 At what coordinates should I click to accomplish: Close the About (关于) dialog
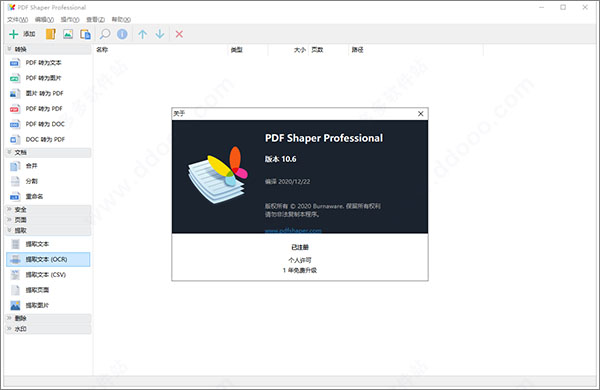(421, 114)
